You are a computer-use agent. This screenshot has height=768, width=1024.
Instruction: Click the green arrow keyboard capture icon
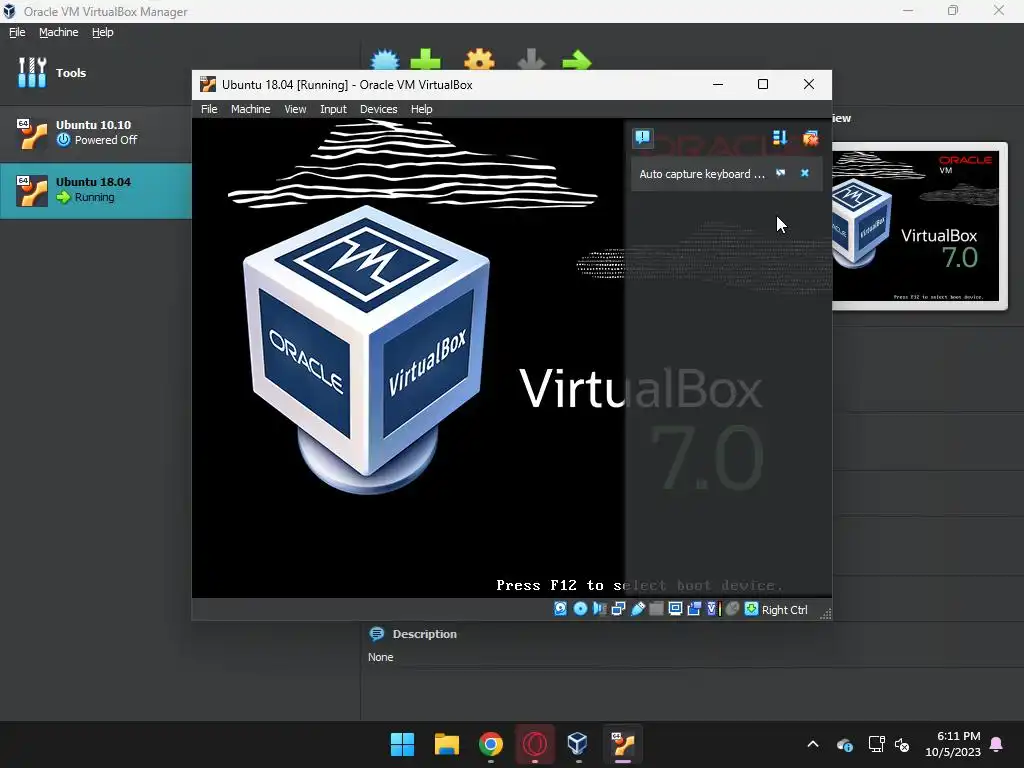coord(752,609)
